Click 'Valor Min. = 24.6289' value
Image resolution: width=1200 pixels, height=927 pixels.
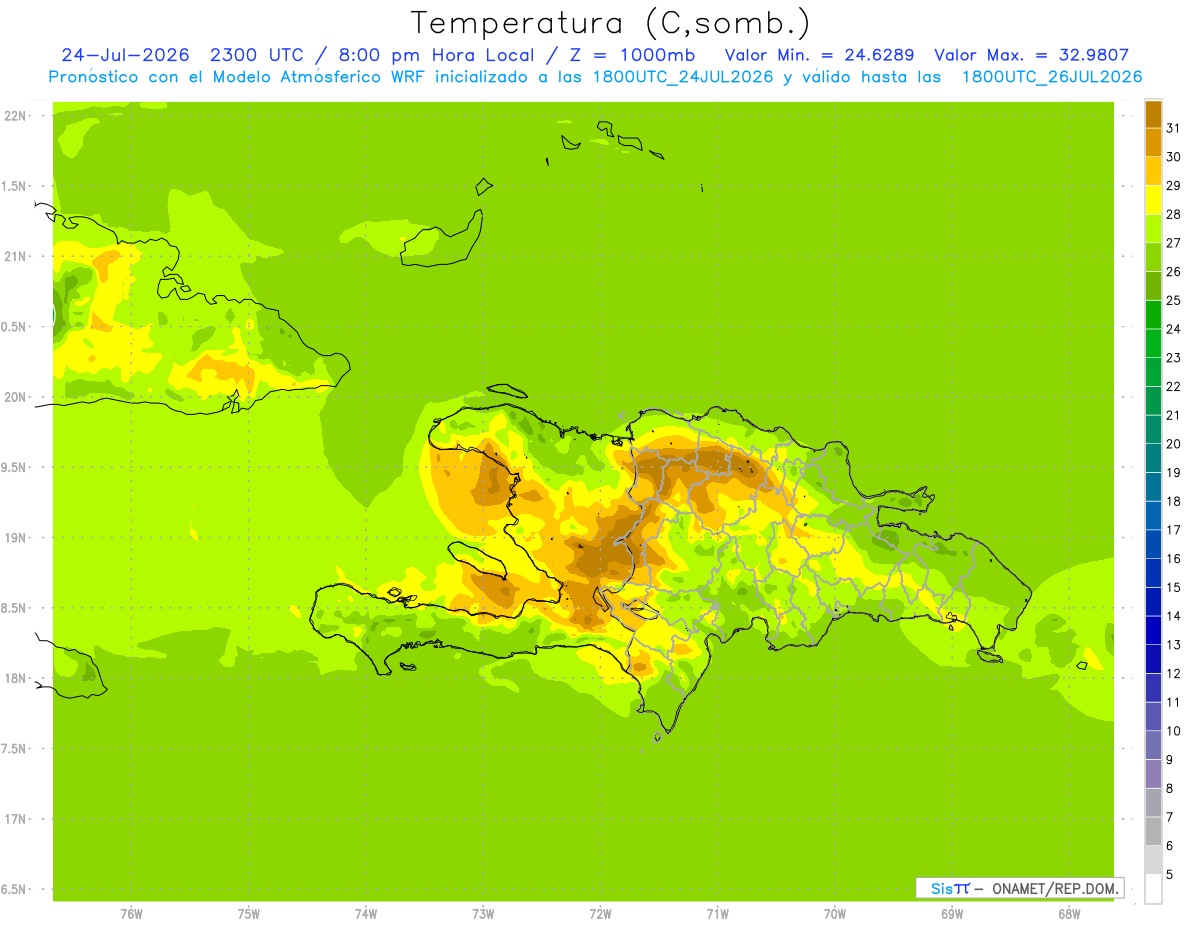[x=819, y=55]
